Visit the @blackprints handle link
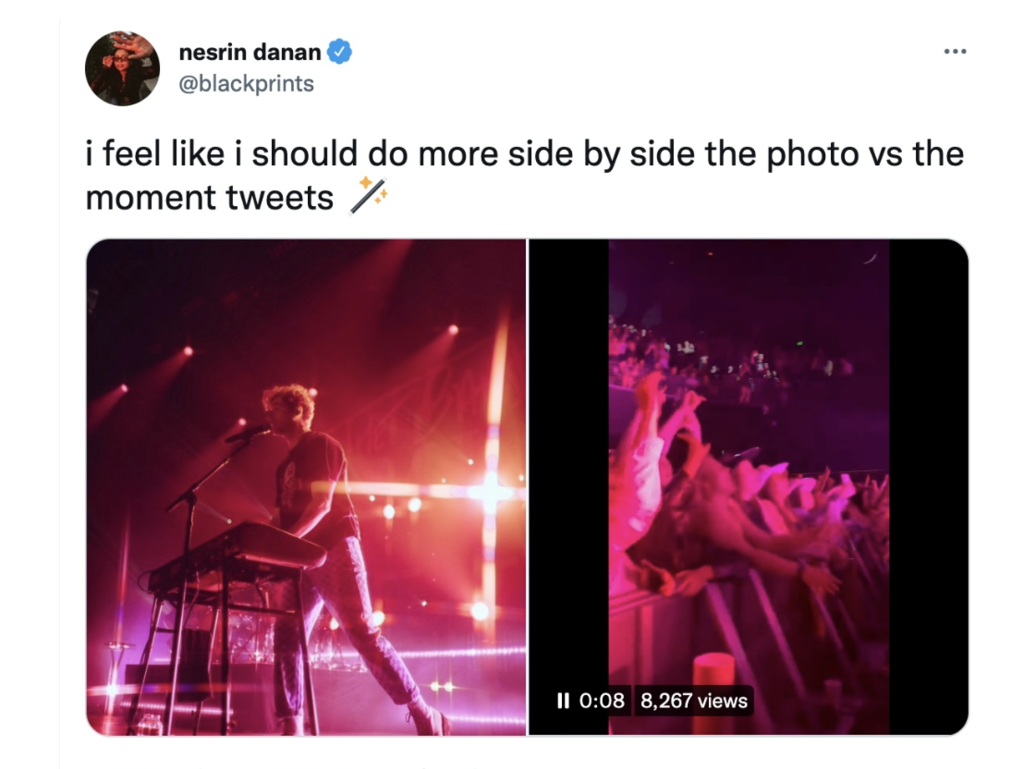1024x769 pixels. 246,84
